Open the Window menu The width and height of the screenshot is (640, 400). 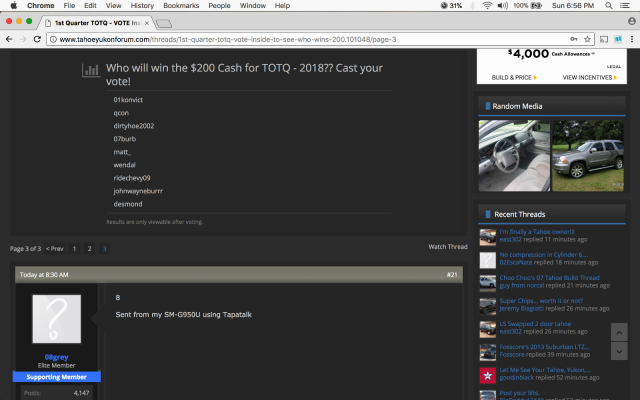tap(252, 5)
